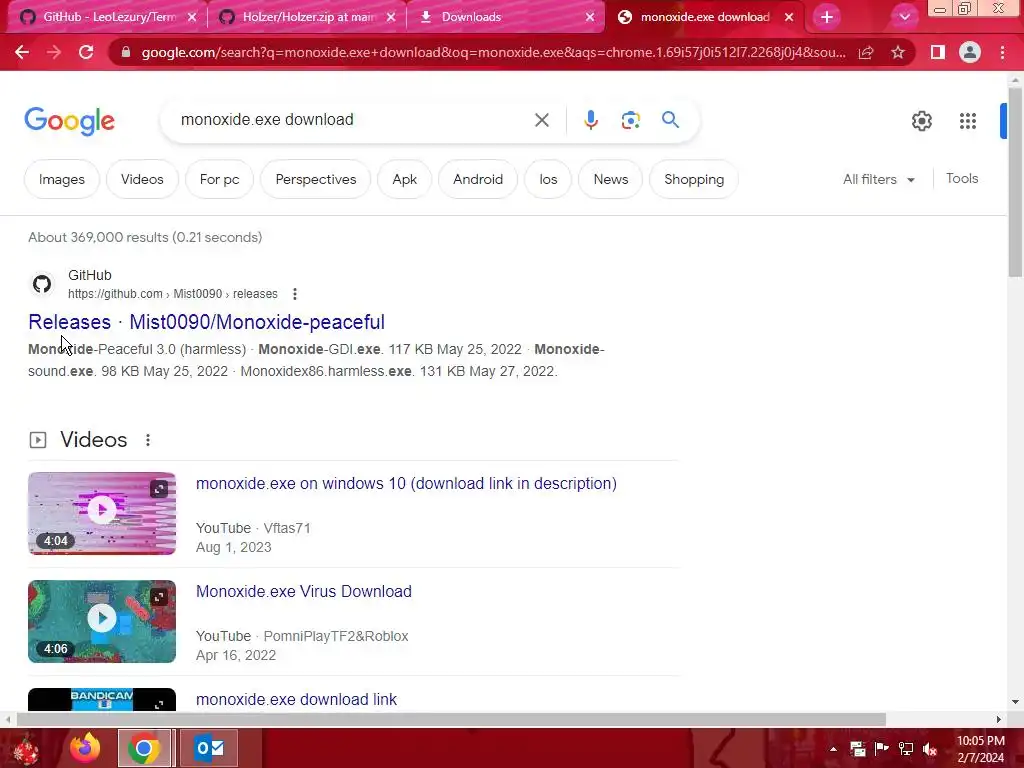1024x768 pixels.
Task: Start voice search with microphone
Action: pyautogui.click(x=590, y=120)
